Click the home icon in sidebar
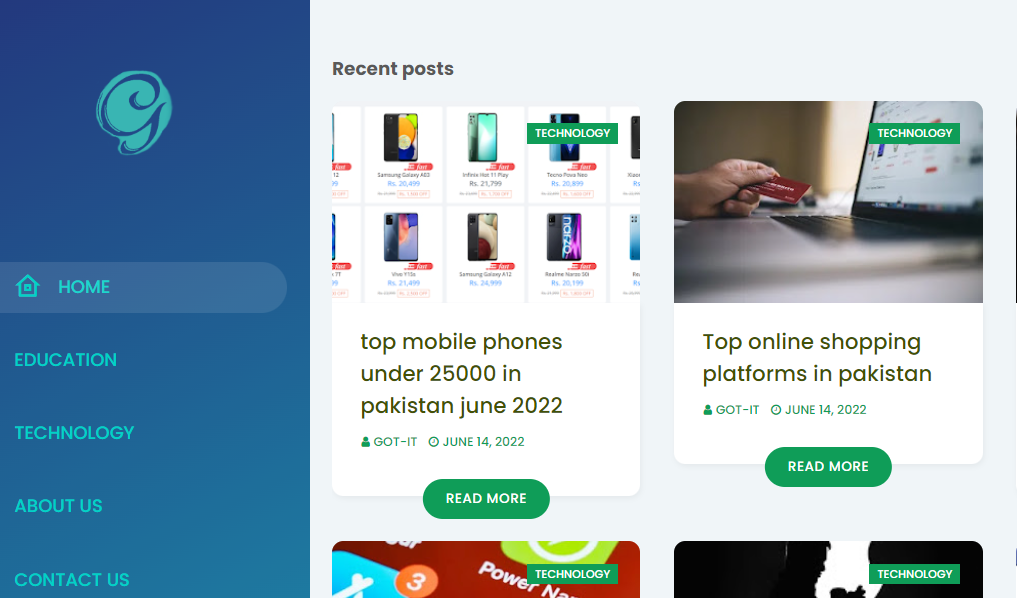The width and height of the screenshot is (1017, 598). pos(28,286)
